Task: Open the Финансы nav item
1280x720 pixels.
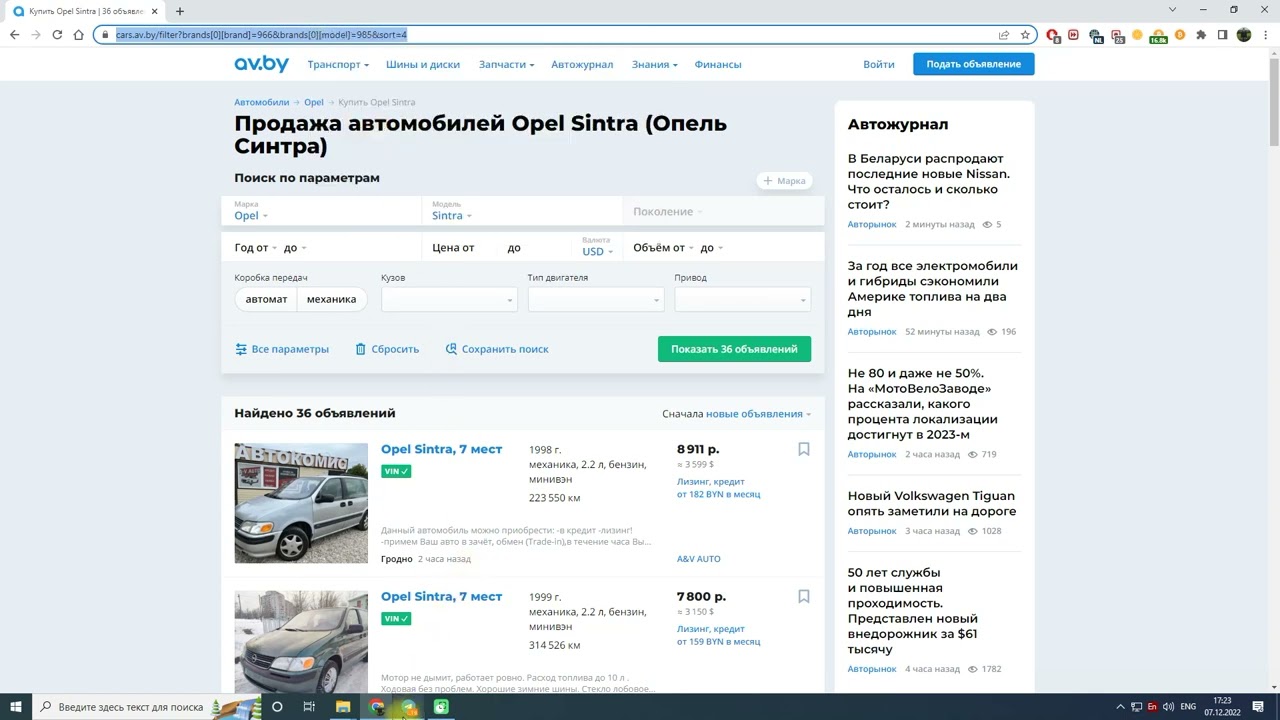Action: (x=718, y=65)
